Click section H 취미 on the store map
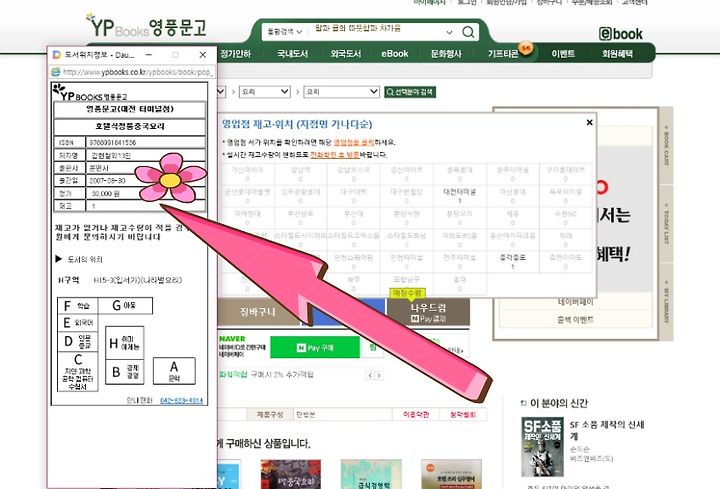The image size is (720, 489). click(x=124, y=343)
